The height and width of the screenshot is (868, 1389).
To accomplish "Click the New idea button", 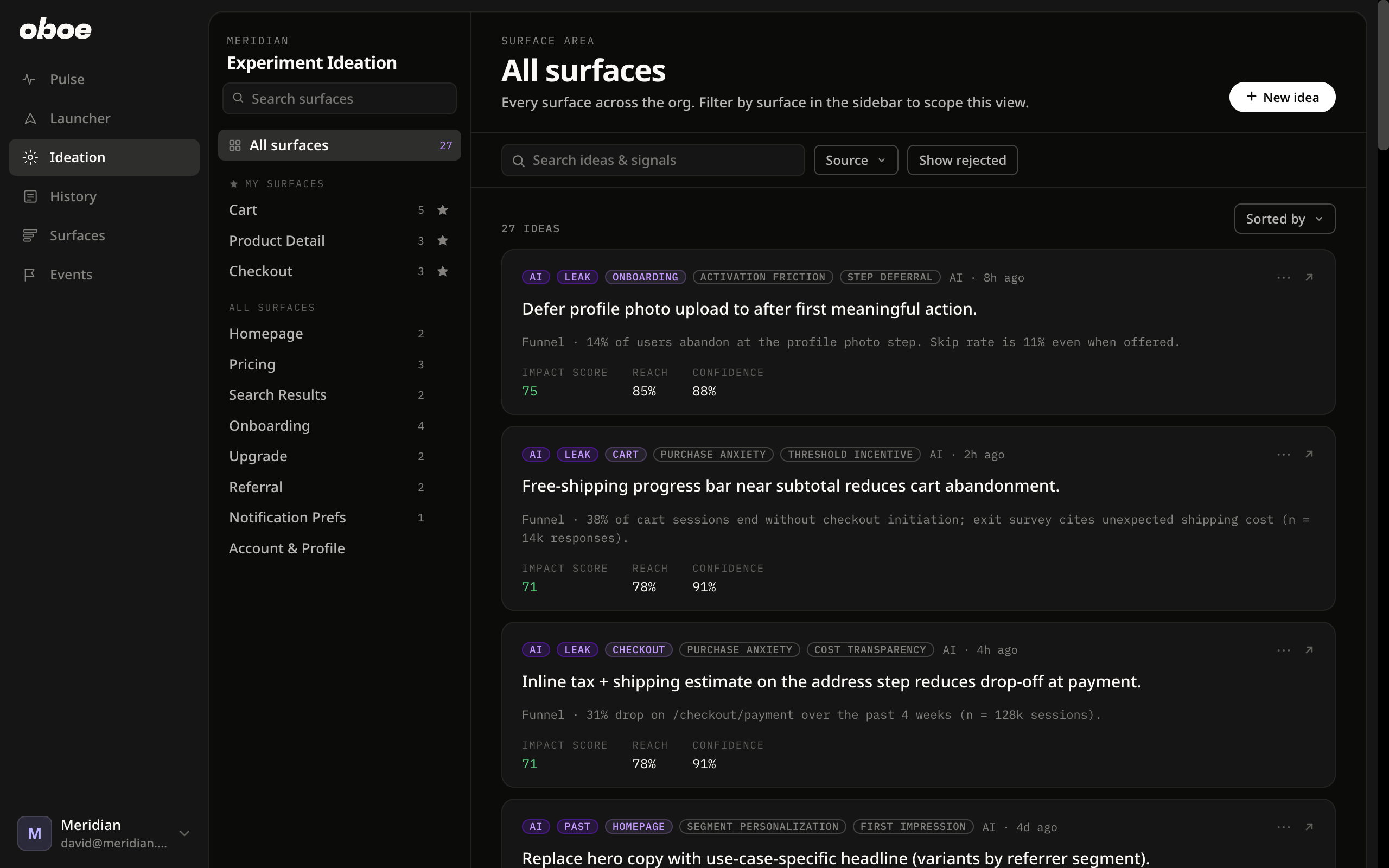I will (1282, 97).
